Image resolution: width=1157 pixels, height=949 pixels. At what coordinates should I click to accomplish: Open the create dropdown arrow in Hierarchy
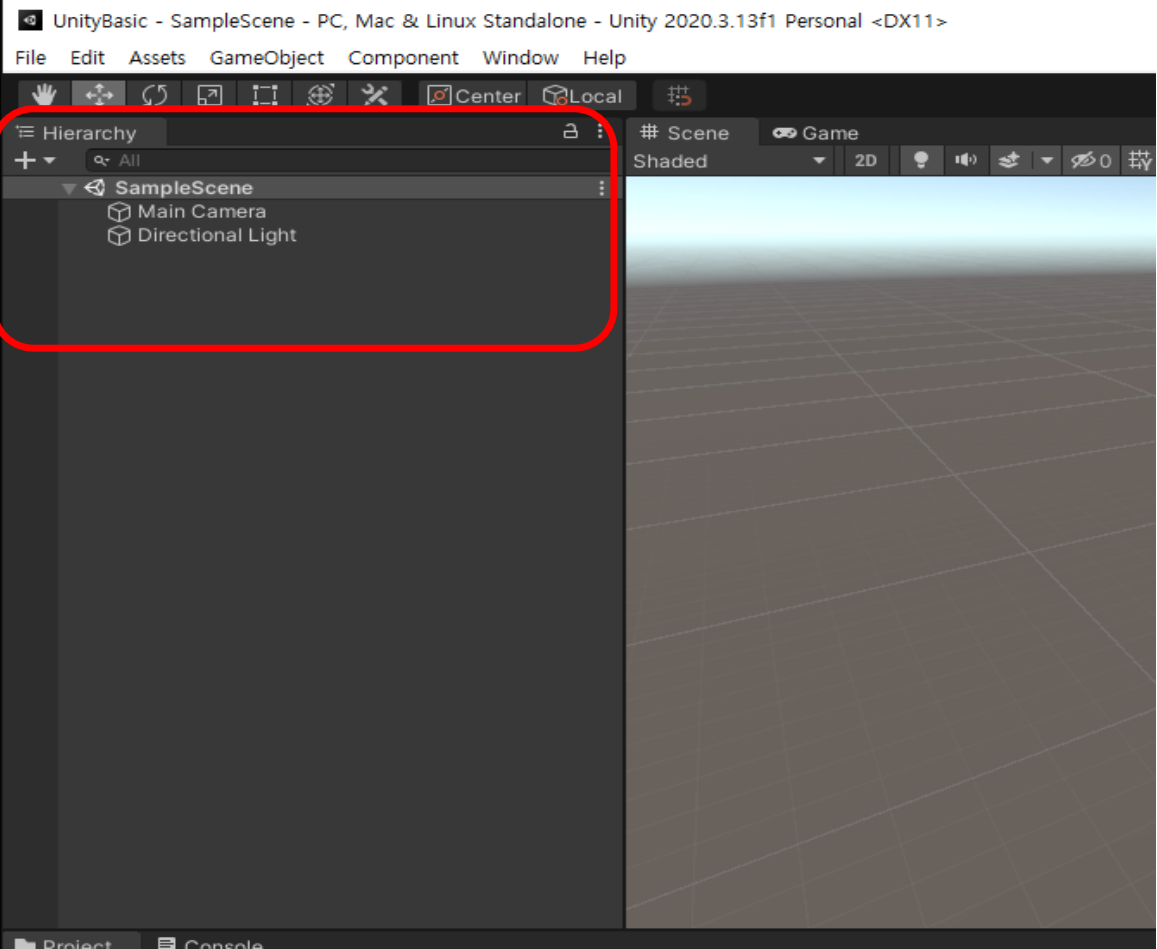pyautogui.click(x=49, y=160)
